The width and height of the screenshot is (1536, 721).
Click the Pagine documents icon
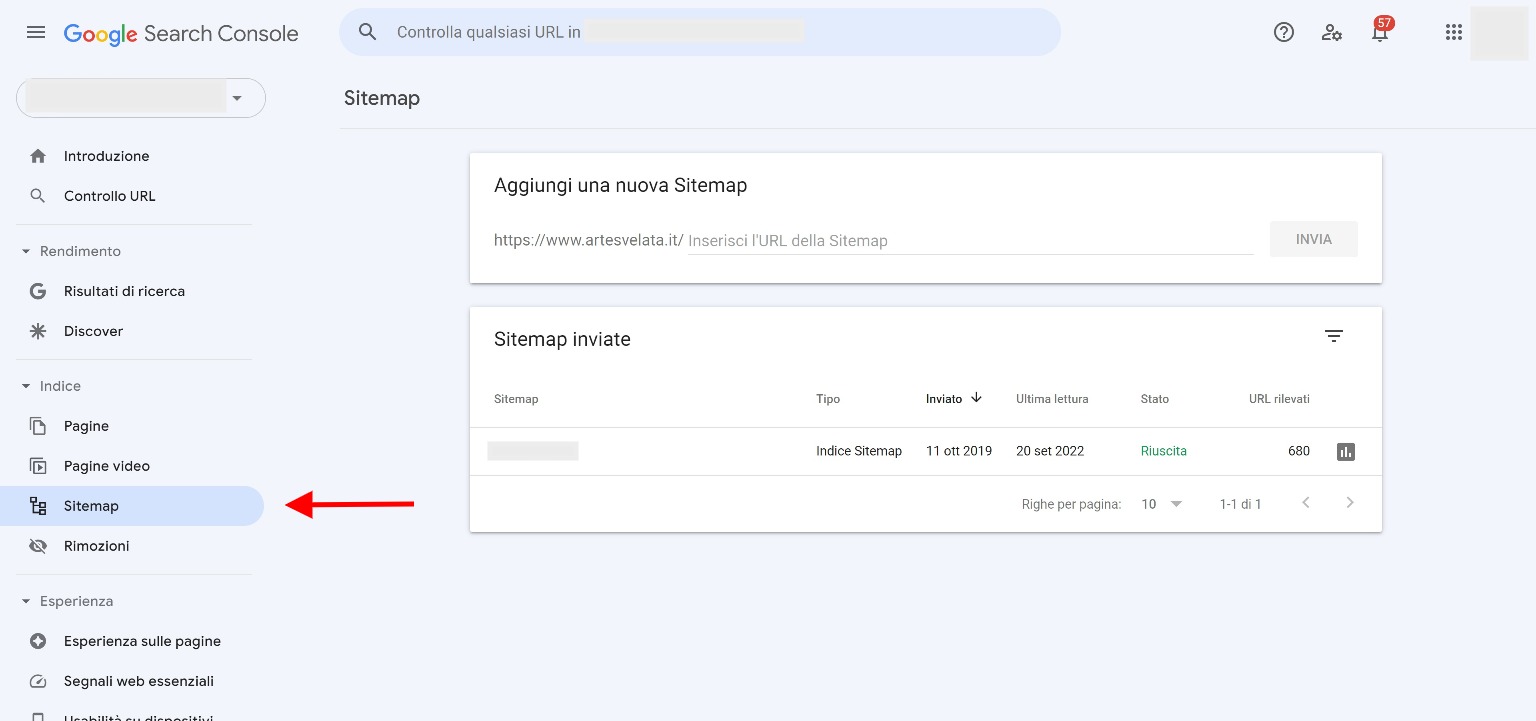pos(38,426)
